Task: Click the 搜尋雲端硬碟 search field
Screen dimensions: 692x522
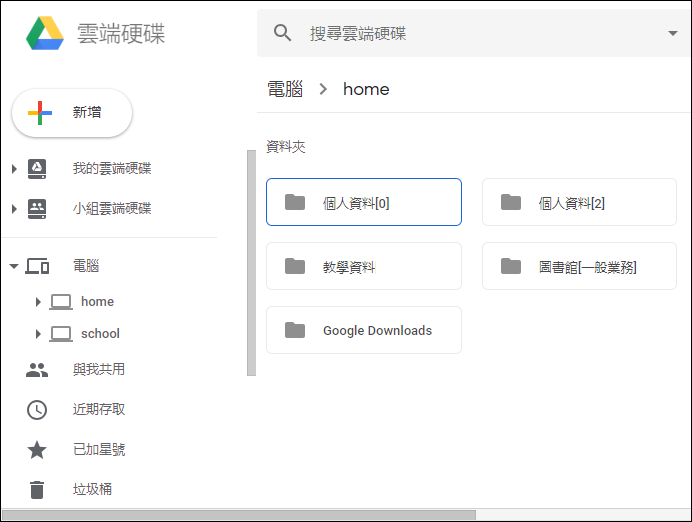Action: 474,33
